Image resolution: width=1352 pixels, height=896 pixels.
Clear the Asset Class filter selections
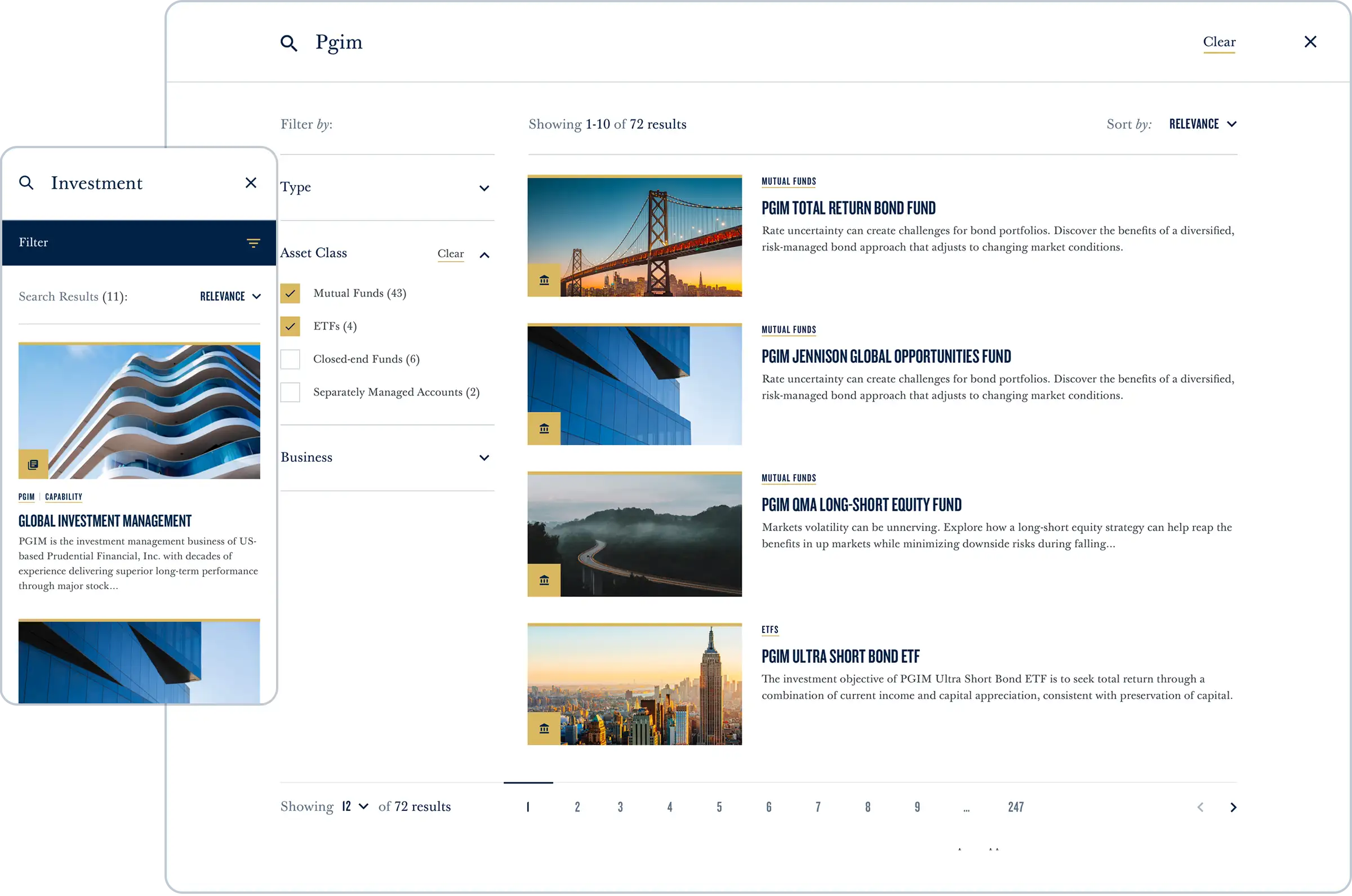click(x=451, y=254)
